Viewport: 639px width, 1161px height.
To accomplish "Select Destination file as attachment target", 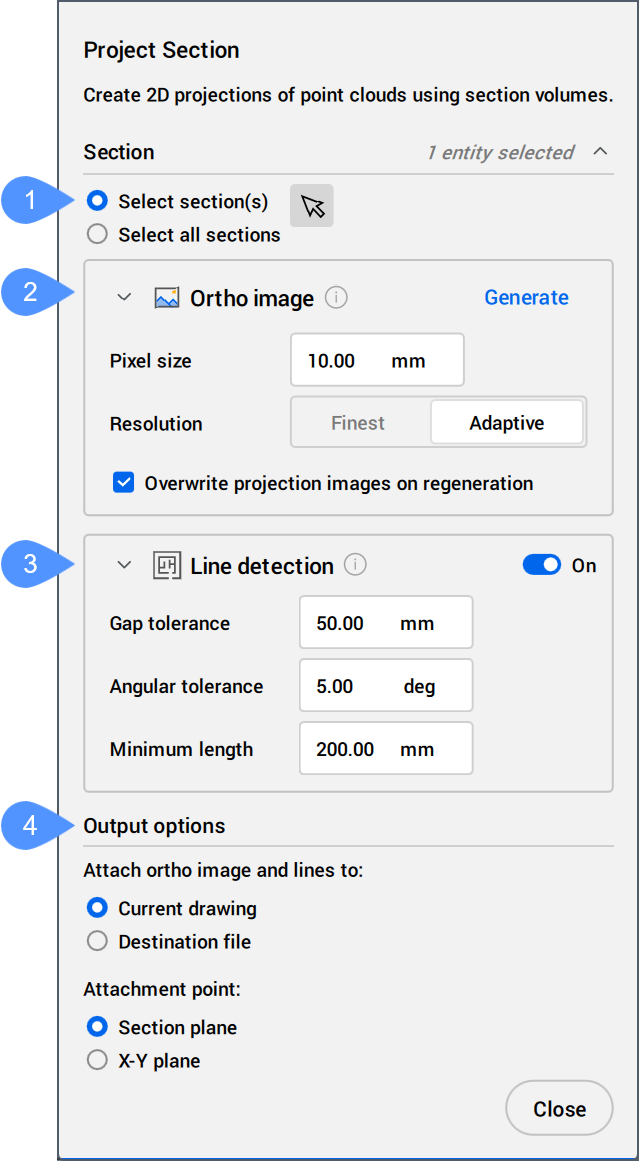I will 98,942.
